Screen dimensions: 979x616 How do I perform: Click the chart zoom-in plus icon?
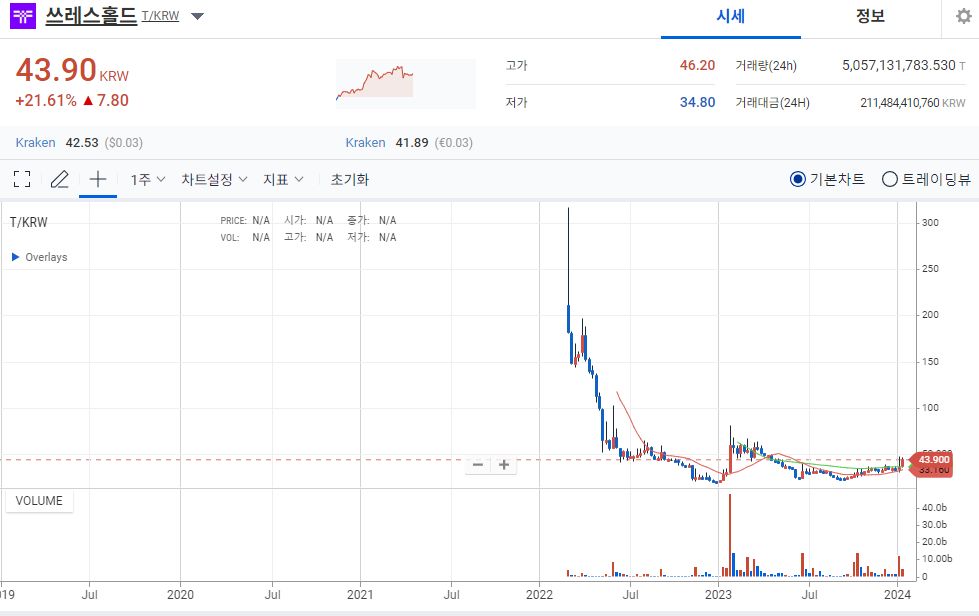click(504, 464)
